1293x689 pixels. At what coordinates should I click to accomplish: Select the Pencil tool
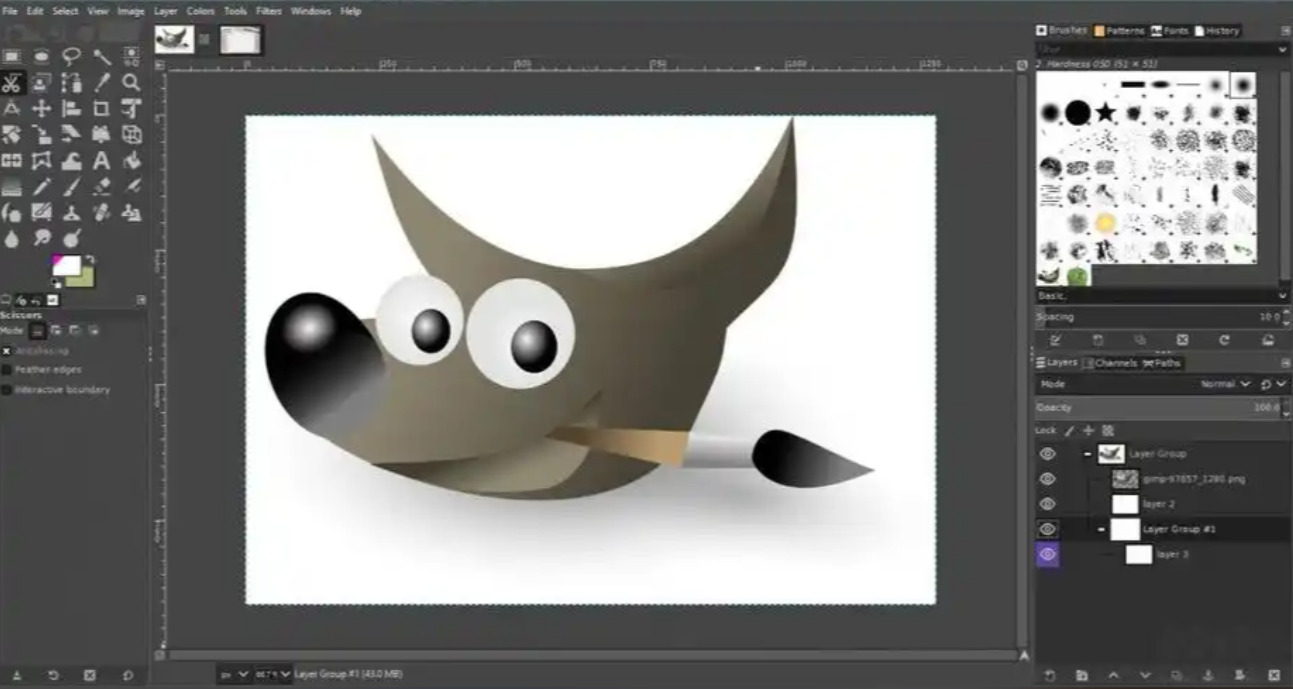pyautogui.click(x=41, y=187)
